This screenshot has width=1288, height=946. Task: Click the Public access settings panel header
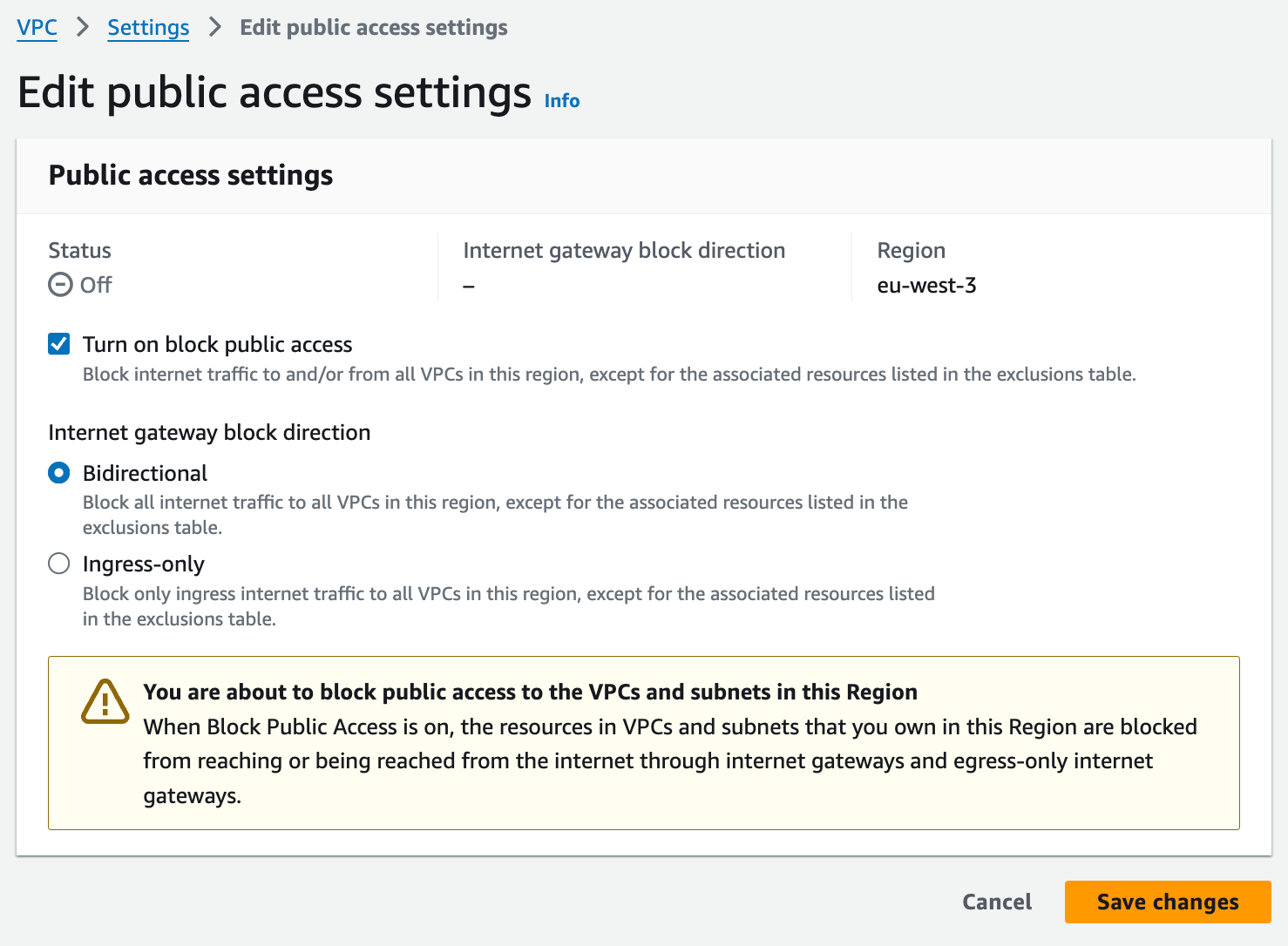[x=190, y=175]
